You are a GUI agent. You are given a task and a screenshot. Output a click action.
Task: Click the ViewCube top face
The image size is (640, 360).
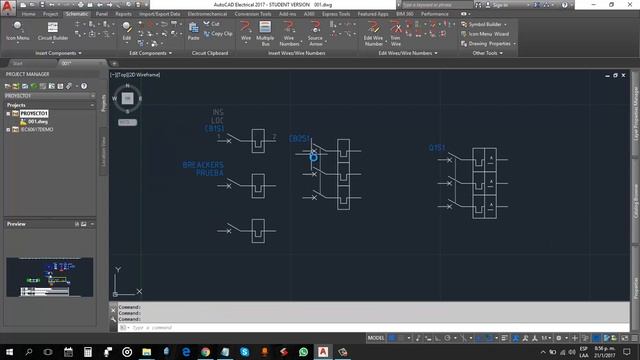click(127, 98)
